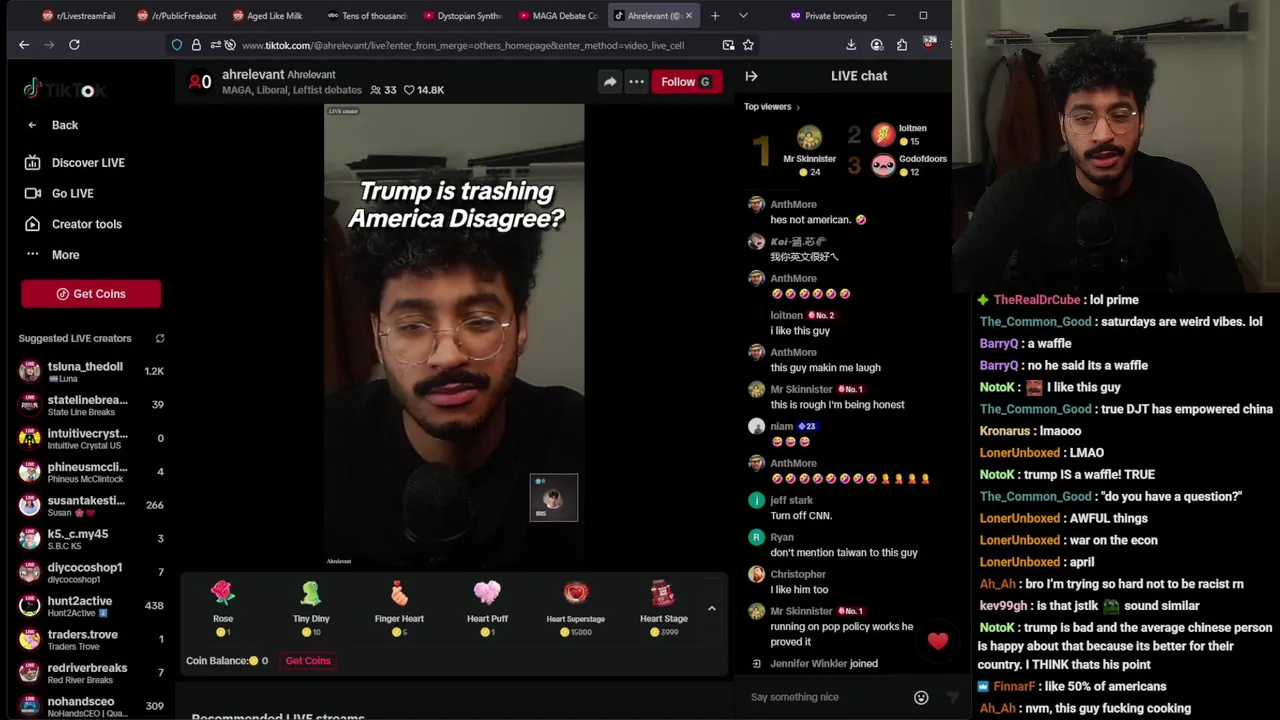
Task: Expand the list all tabs chevron
Action: tap(743, 16)
